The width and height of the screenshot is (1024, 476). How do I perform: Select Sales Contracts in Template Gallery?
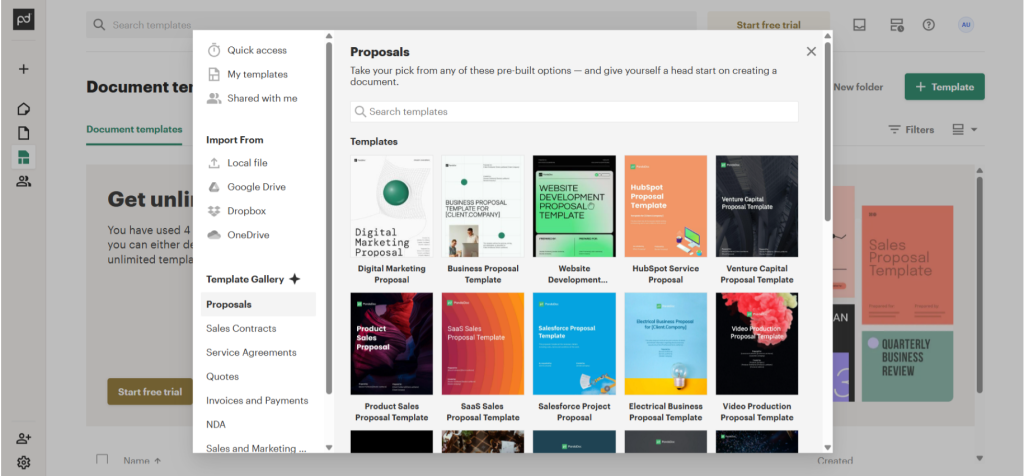coord(241,328)
